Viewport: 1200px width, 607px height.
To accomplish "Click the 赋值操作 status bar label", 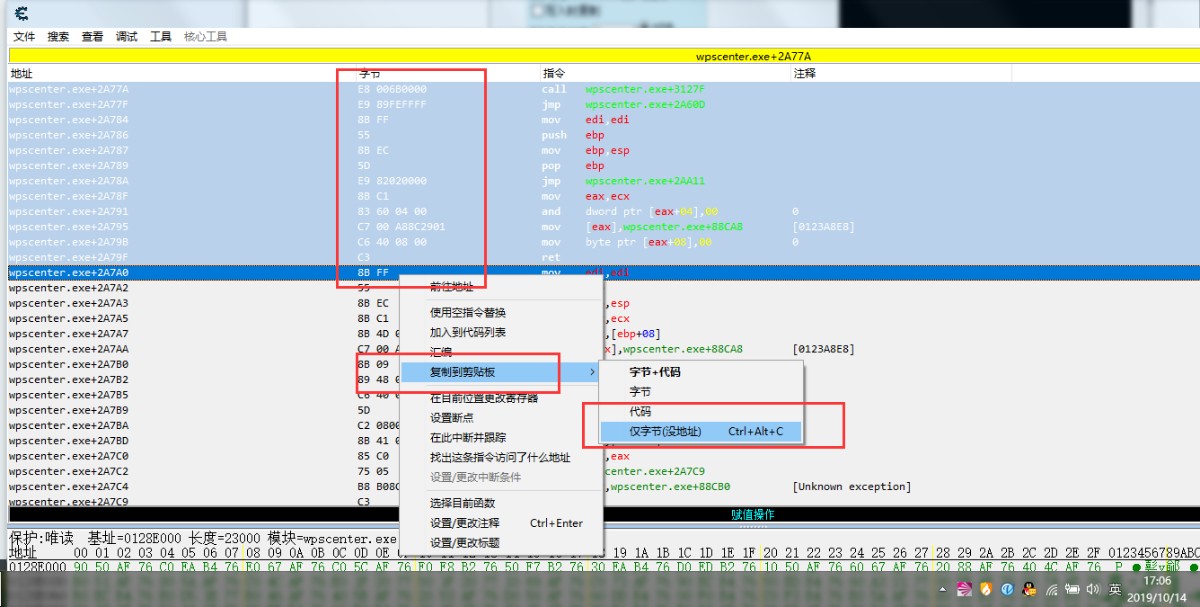I will click(x=752, y=514).
